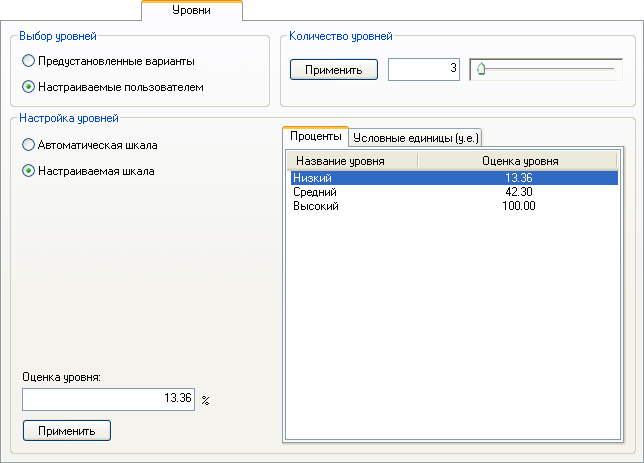
Task: Switch to the Проценты tab
Action: (315, 136)
